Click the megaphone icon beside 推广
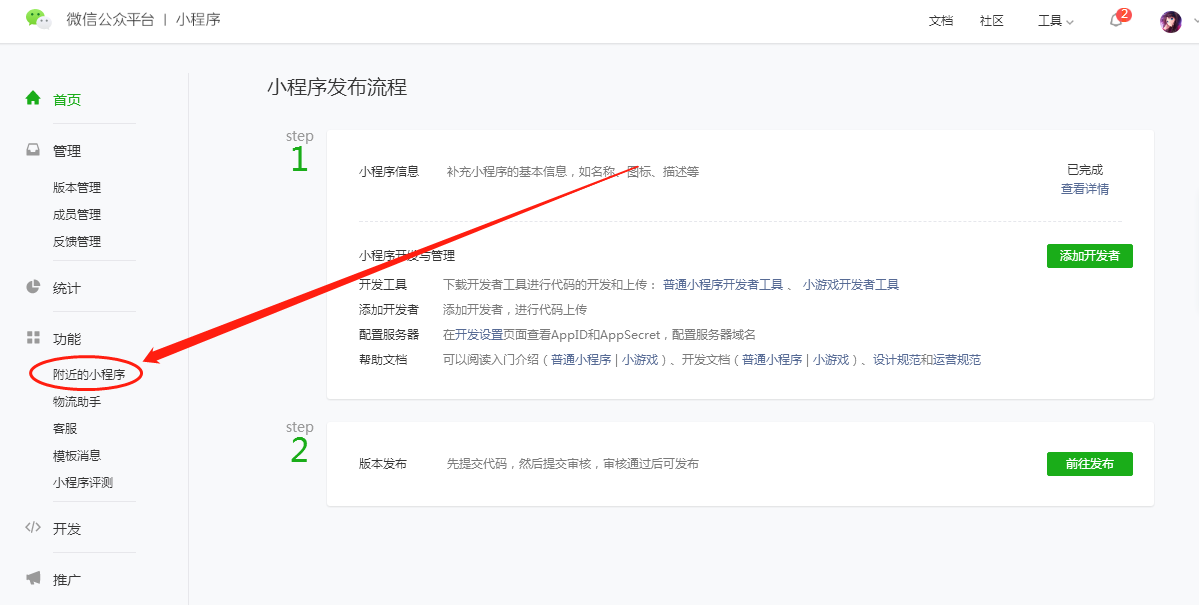The image size is (1199, 605). click(33, 578)
